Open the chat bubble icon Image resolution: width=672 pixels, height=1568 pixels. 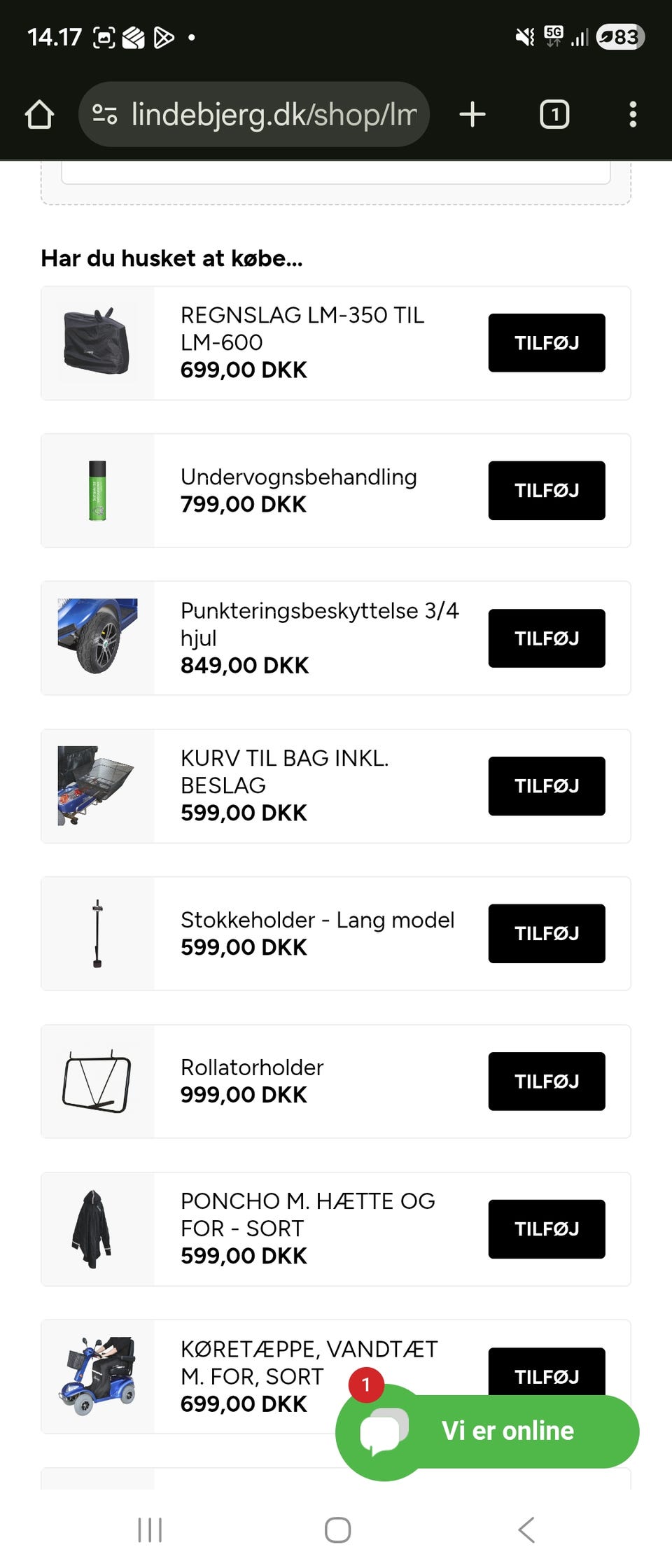pyautogui.click(x=383, y=1431)
